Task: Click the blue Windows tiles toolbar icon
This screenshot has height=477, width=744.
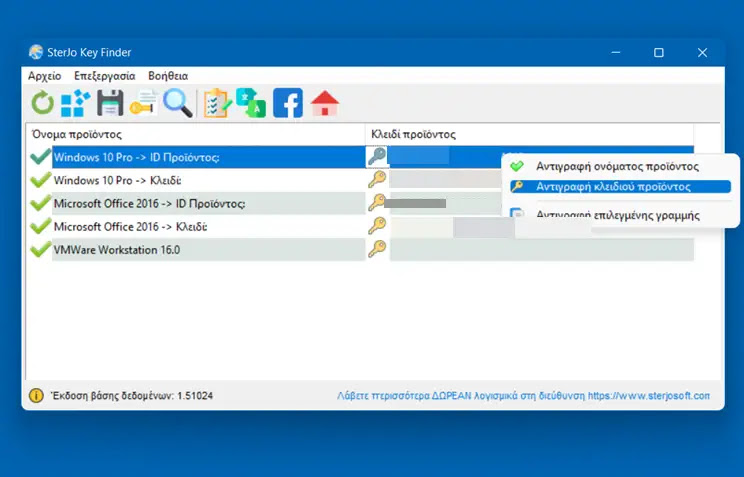Action: tap(75, 103)
